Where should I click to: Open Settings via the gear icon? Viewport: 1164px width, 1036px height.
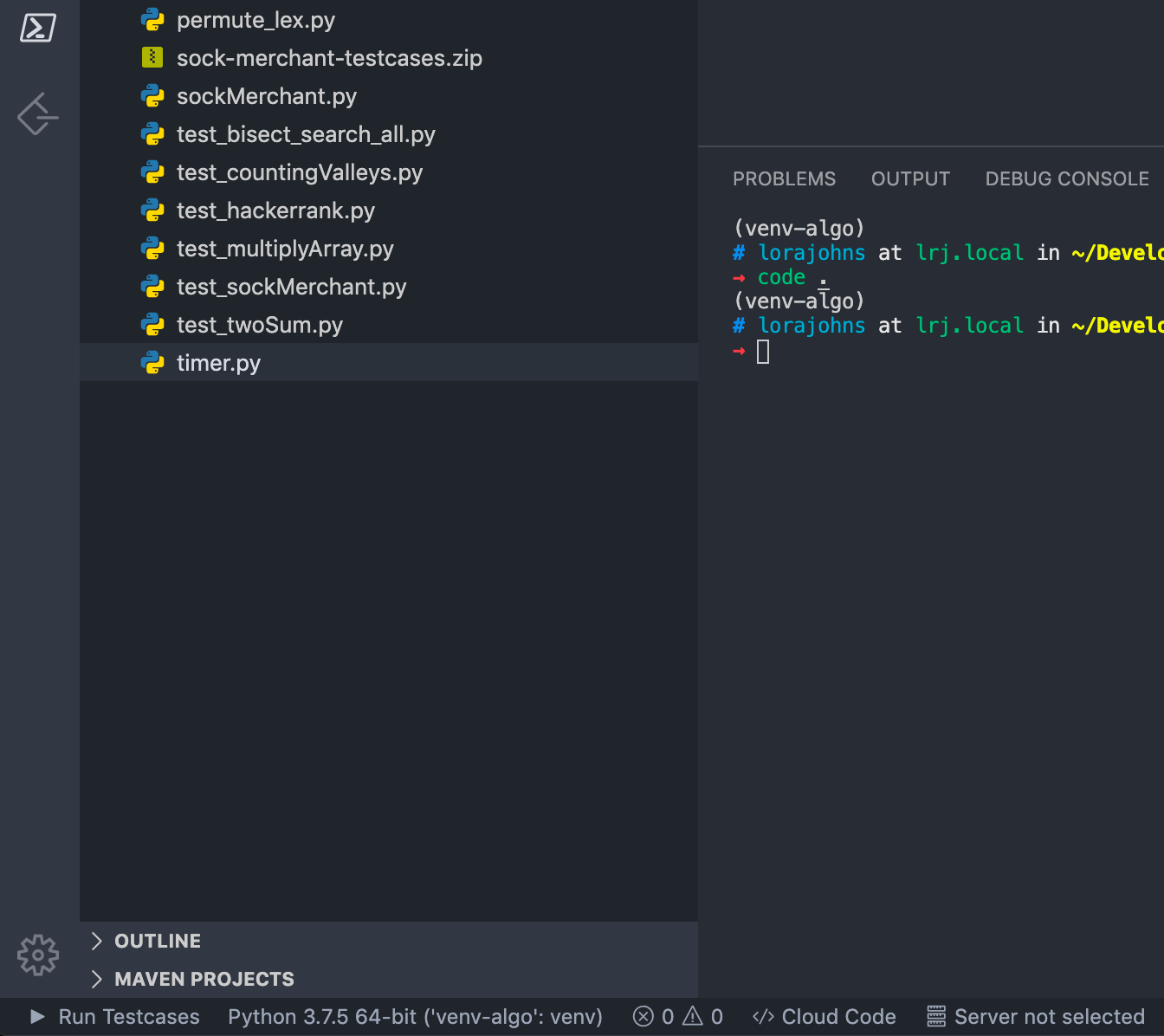tap(37, 955)
